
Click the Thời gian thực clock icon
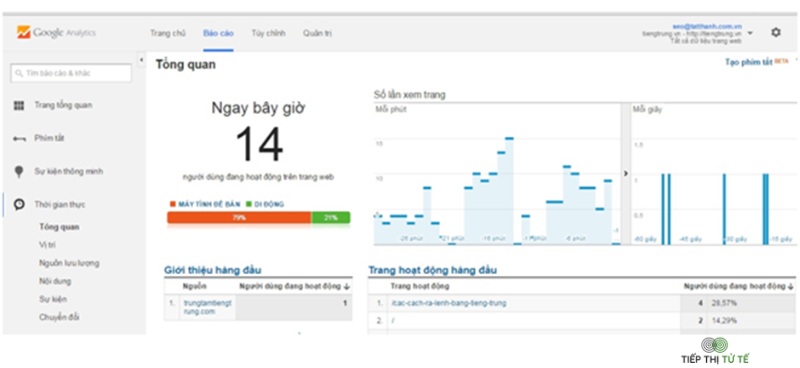click(x=19, y=205)
